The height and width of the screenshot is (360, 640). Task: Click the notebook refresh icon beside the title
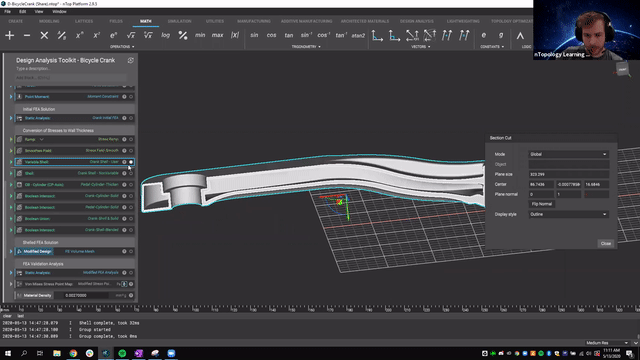click(131, 60)
